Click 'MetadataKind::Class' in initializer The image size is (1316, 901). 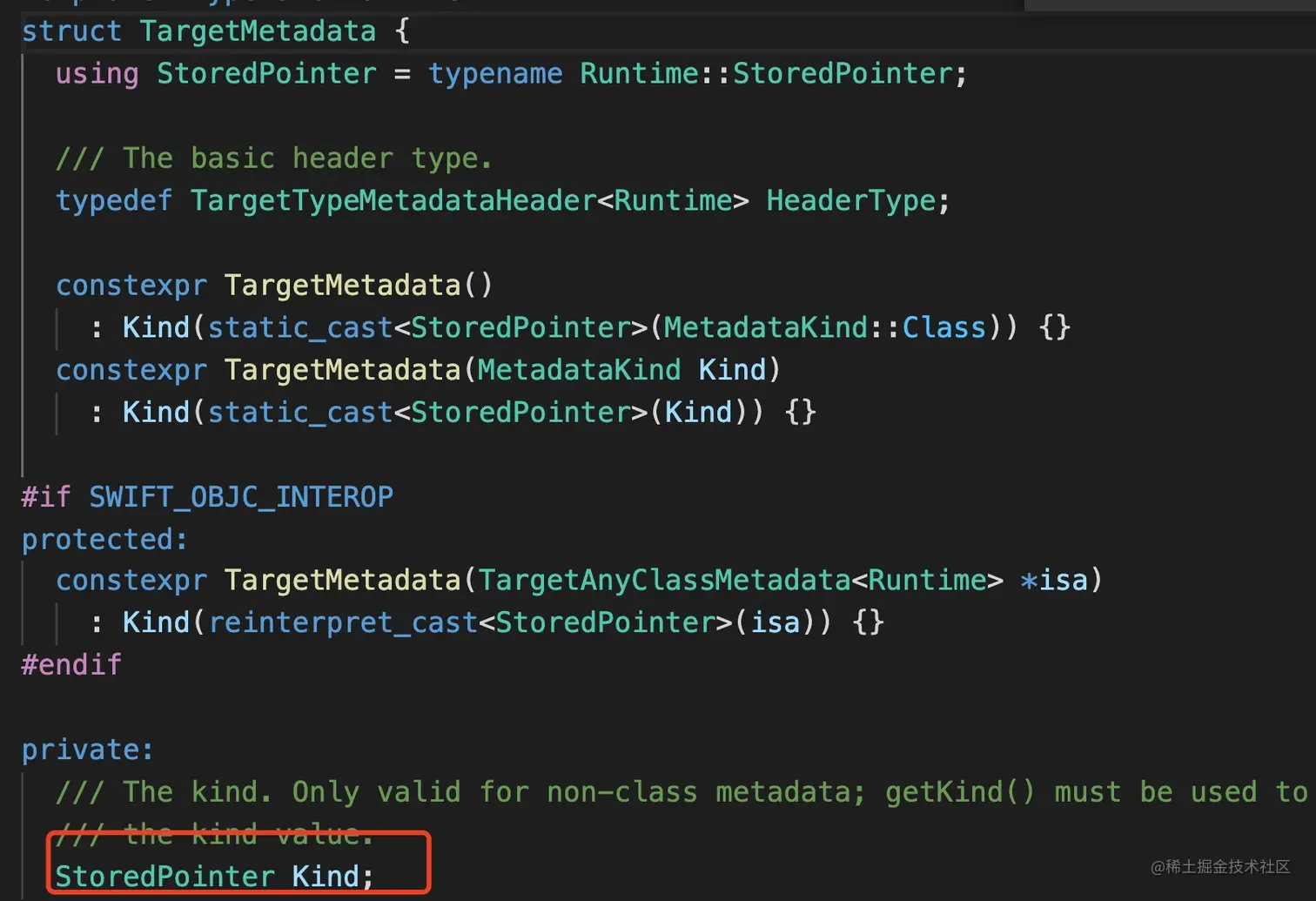pos(825,328)
